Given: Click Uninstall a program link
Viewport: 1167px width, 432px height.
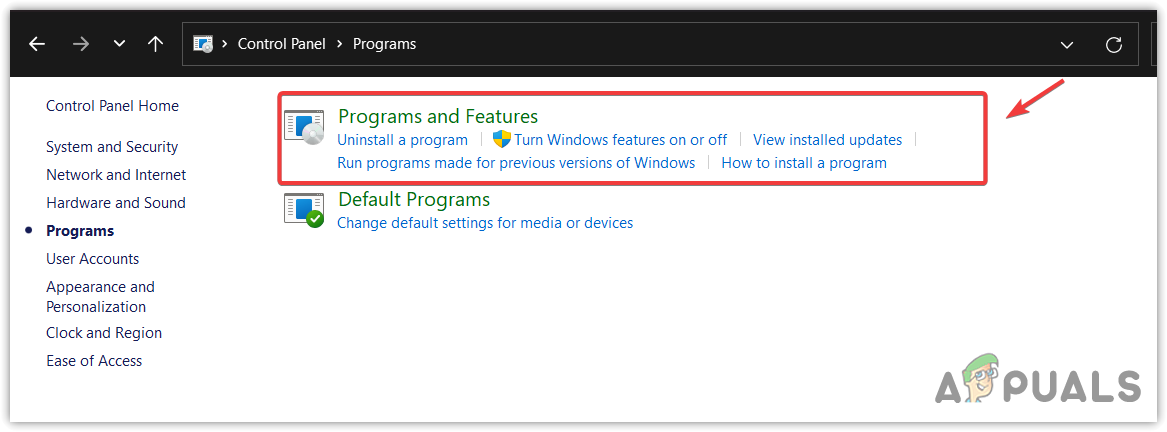Looking at the screenshot, I should coord(402,140).
